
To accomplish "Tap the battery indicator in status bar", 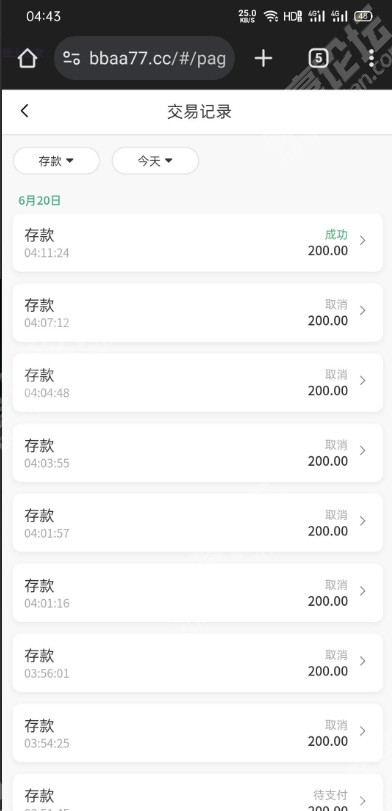I will click(363, 16).
